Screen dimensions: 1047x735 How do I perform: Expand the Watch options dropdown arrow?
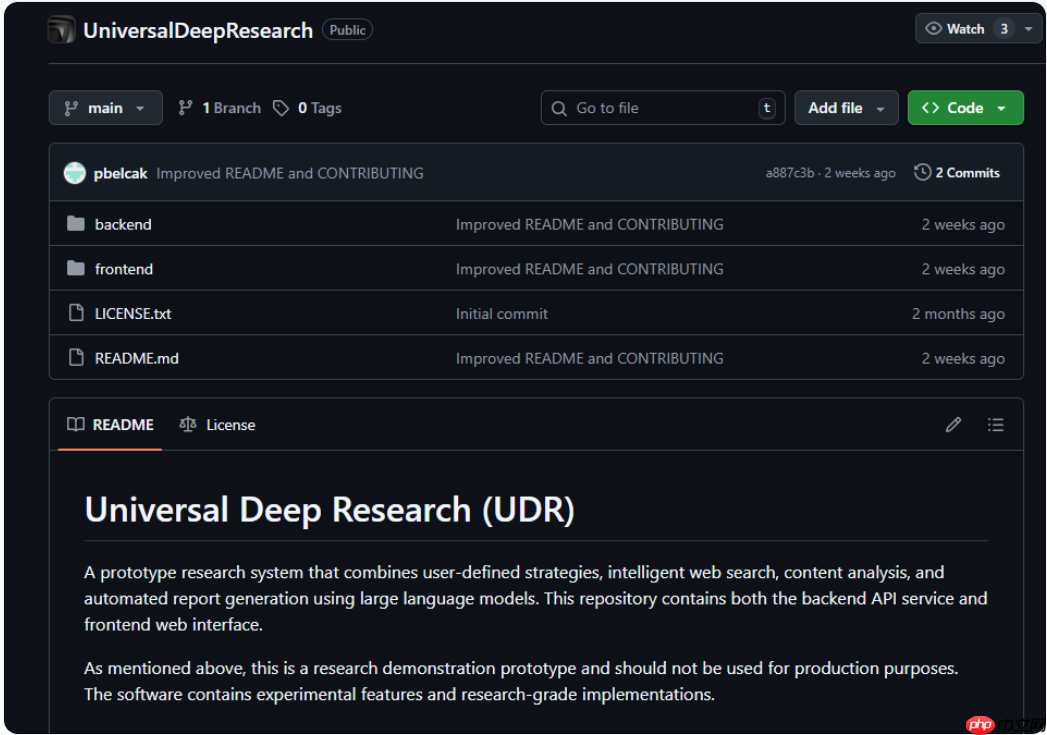(x=1028, y=29)
